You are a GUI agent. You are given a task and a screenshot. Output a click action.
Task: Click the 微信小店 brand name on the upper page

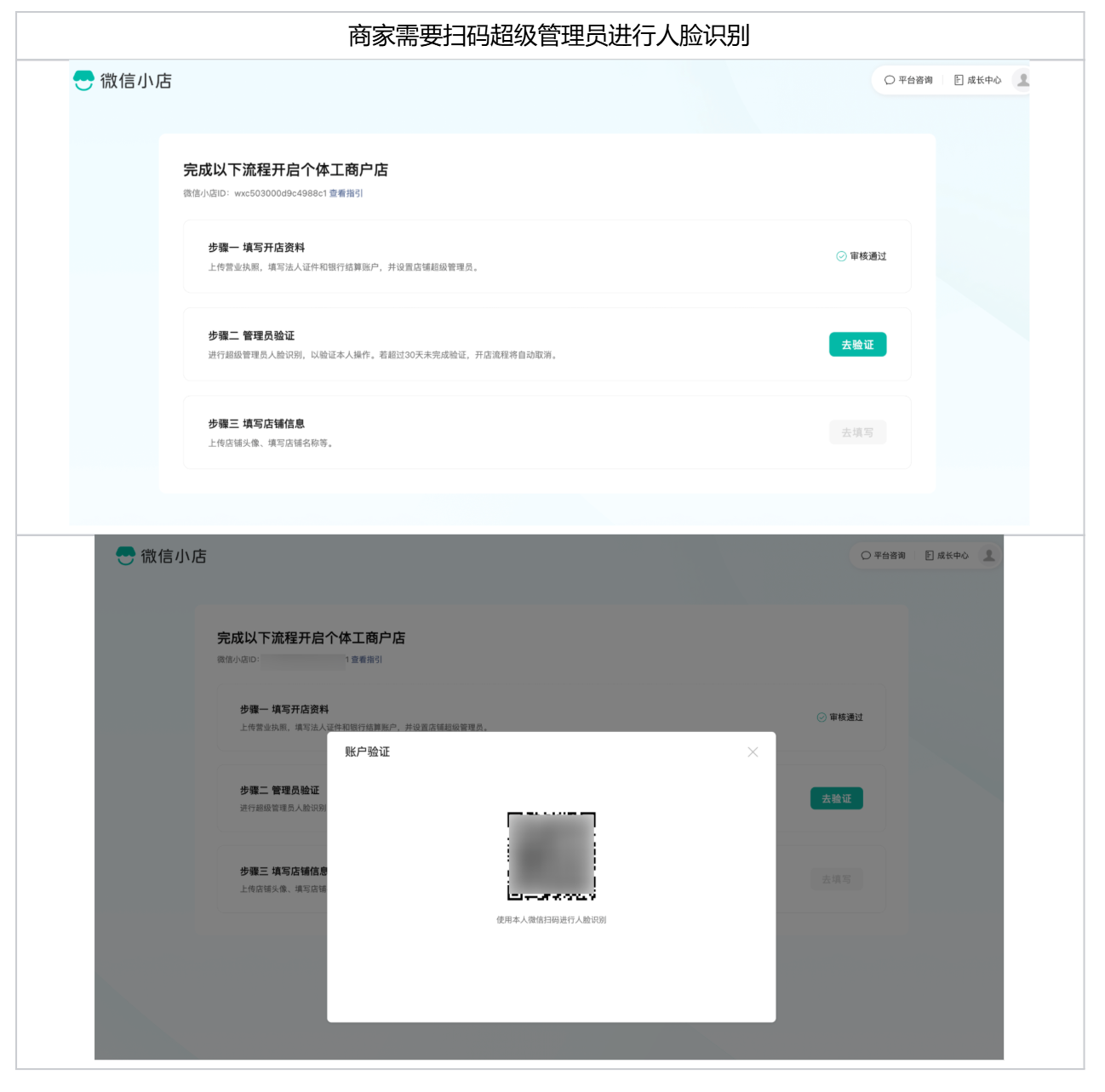[x=136, y=81]
